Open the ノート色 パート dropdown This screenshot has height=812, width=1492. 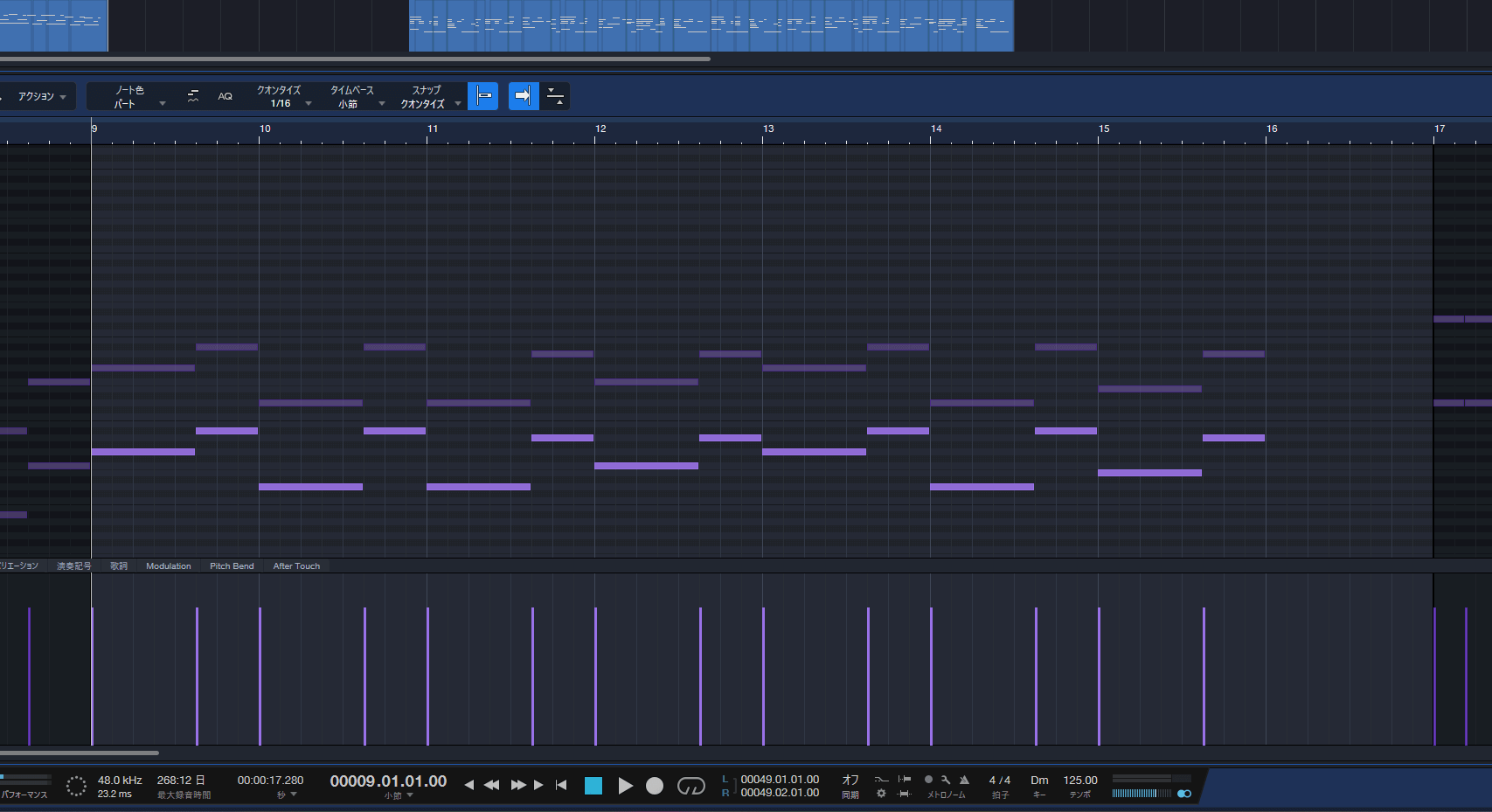click(140, 96)
